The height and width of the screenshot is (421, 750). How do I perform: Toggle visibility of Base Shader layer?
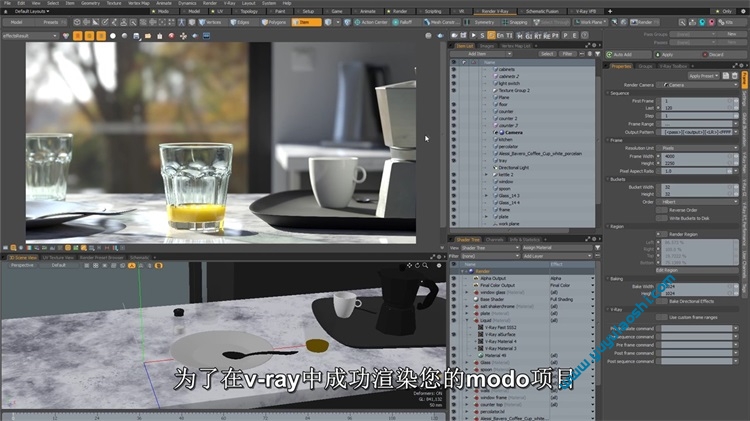[453, 299]
